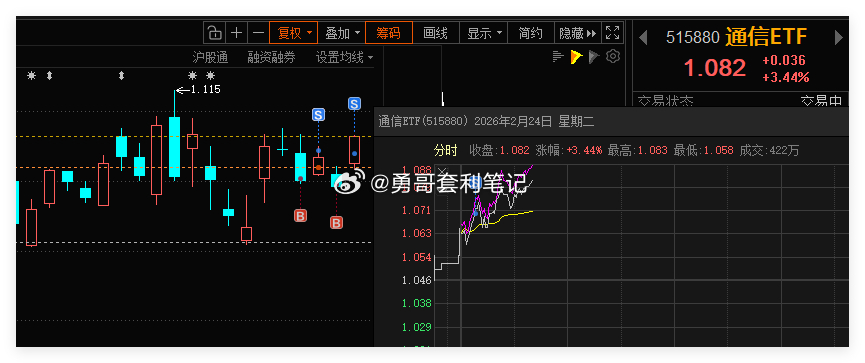This screenshot has width=865, height=363.
Task: Click the +3.44% value beside the price
Action: pos(786,77)
